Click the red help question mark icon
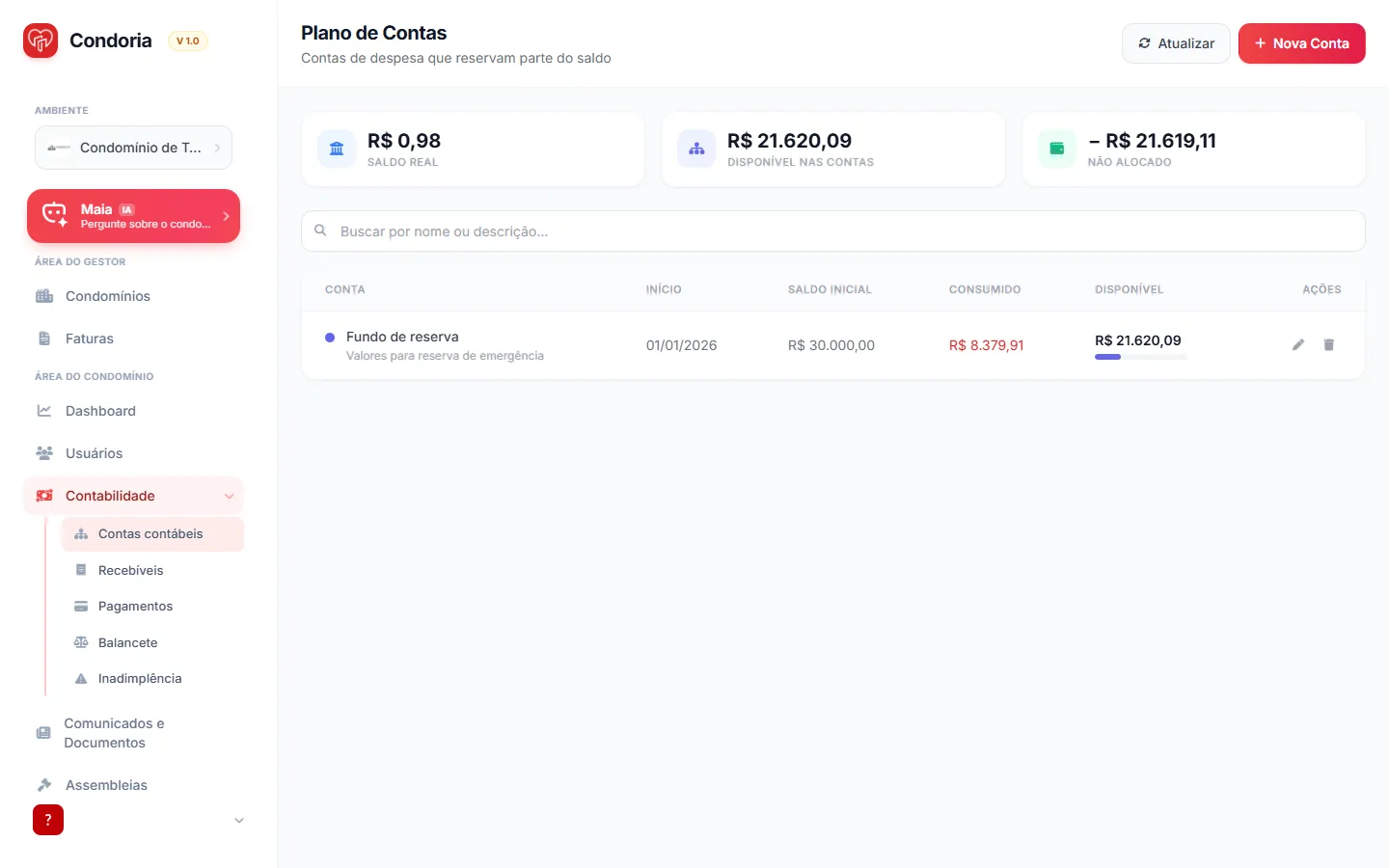This screenshot has height=868, width=1389. coord(48,820)
